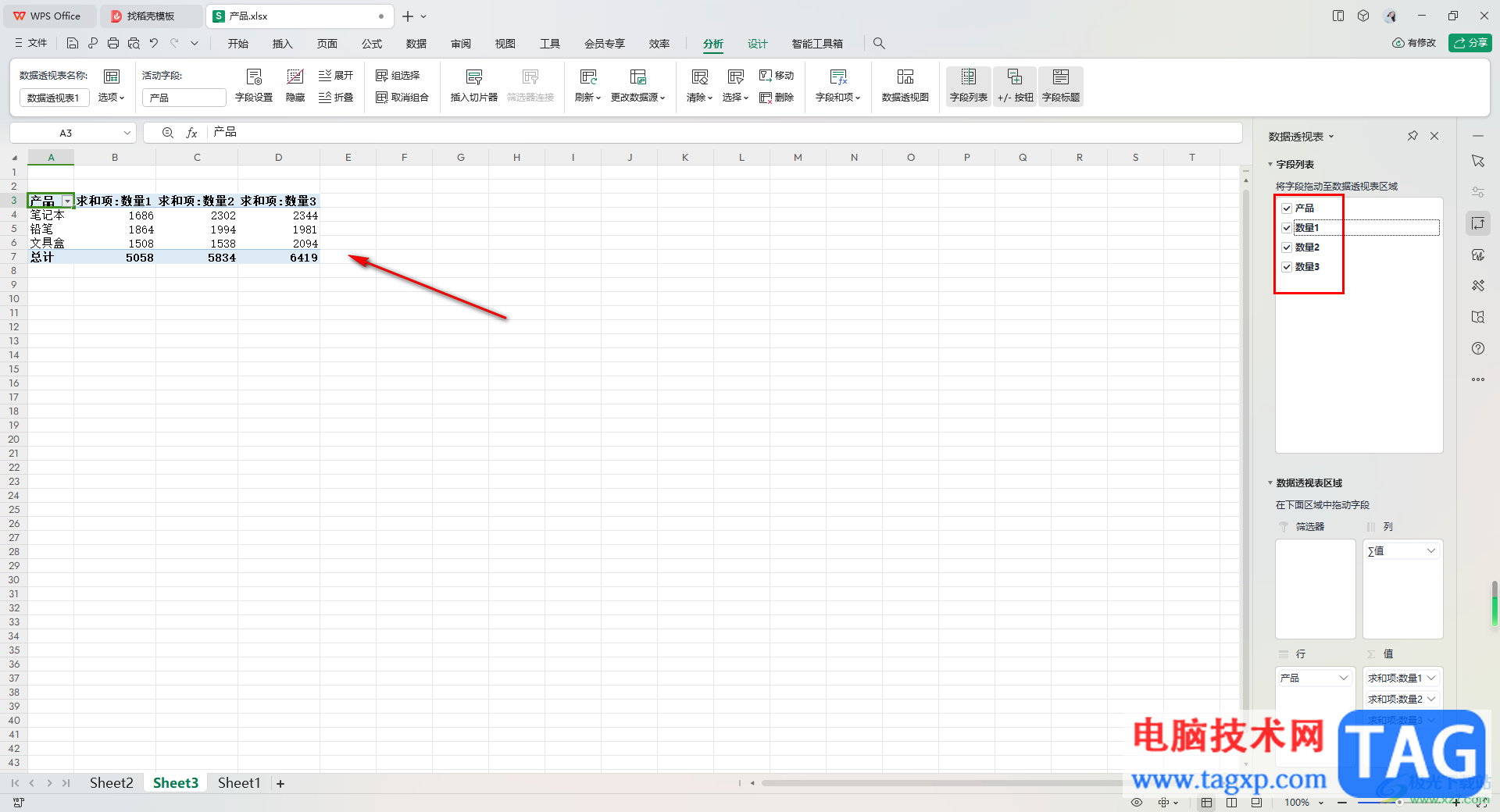Switch to the 插入 ribbon tab
The height and width of the screenshot is (812, 1500).
[x=283, y=44]
